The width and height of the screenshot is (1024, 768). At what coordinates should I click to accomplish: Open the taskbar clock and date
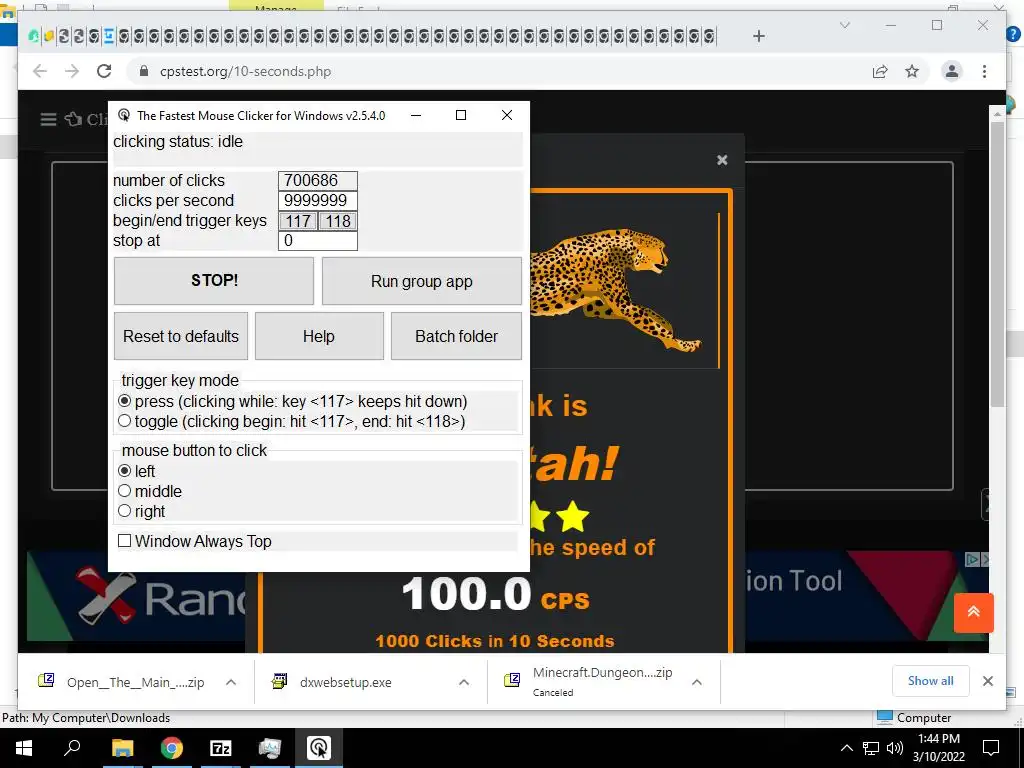tap(938, 748)
